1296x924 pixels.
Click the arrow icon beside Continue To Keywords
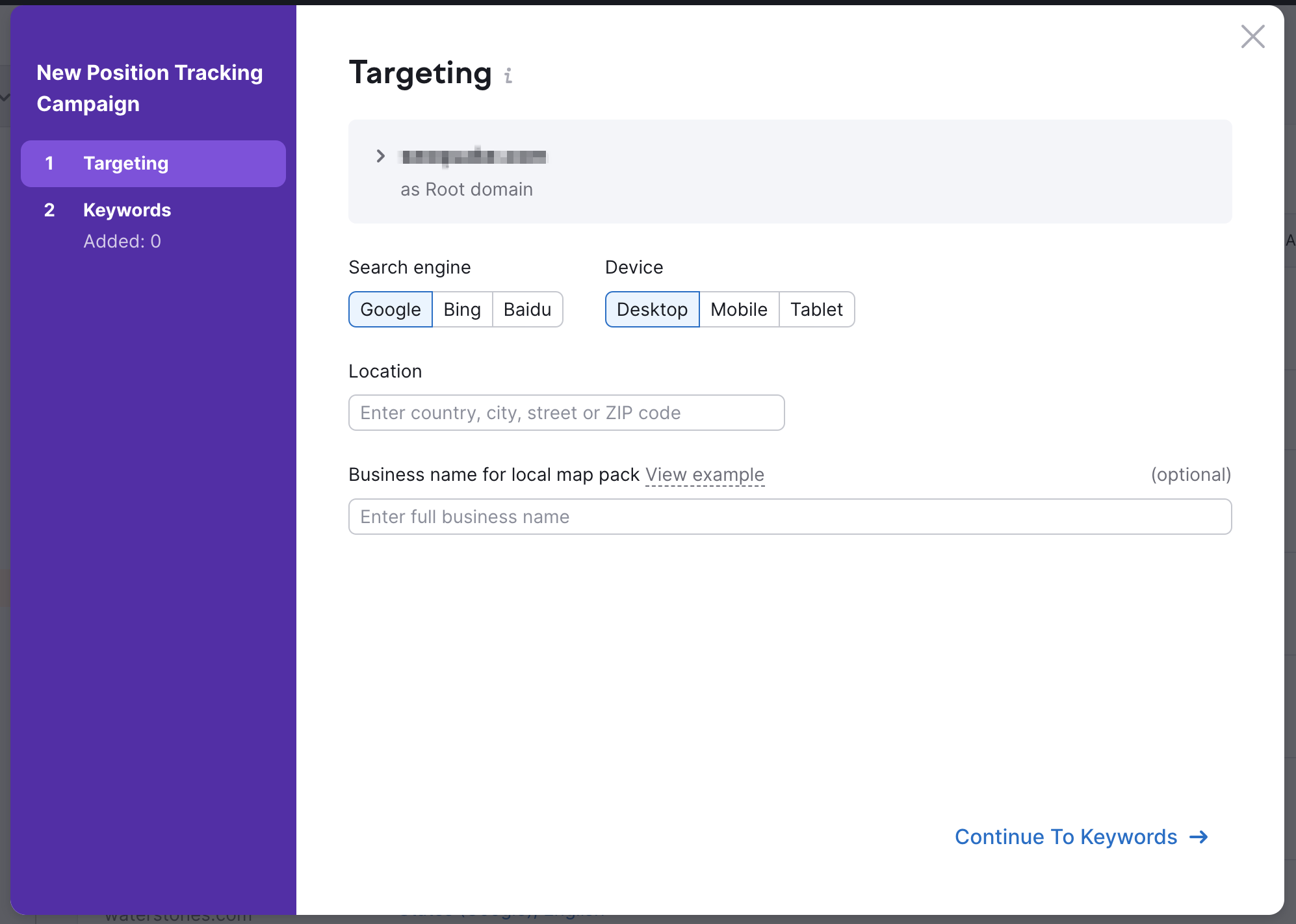[1199, 837]
